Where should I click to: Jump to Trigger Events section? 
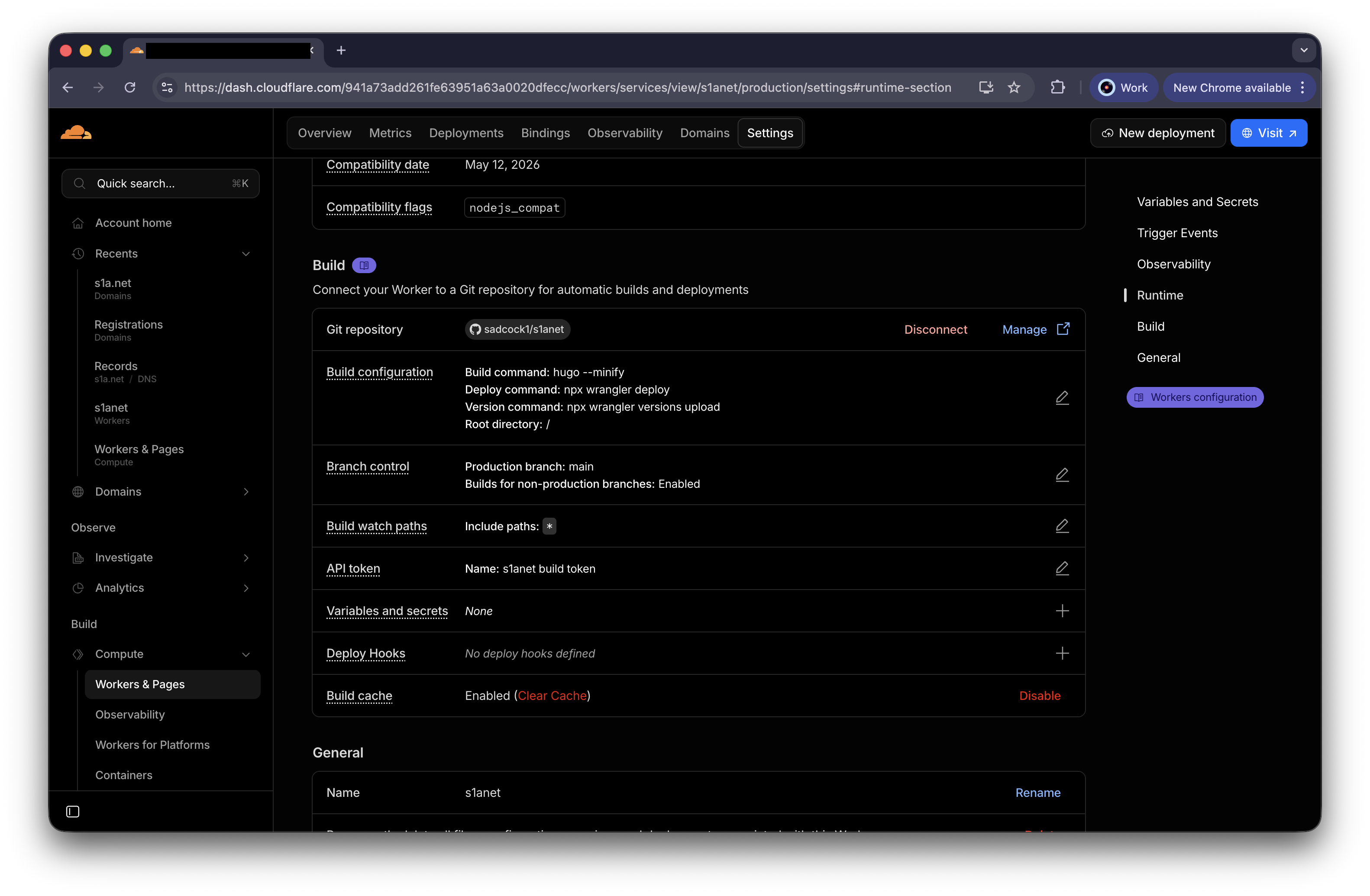1177,233
